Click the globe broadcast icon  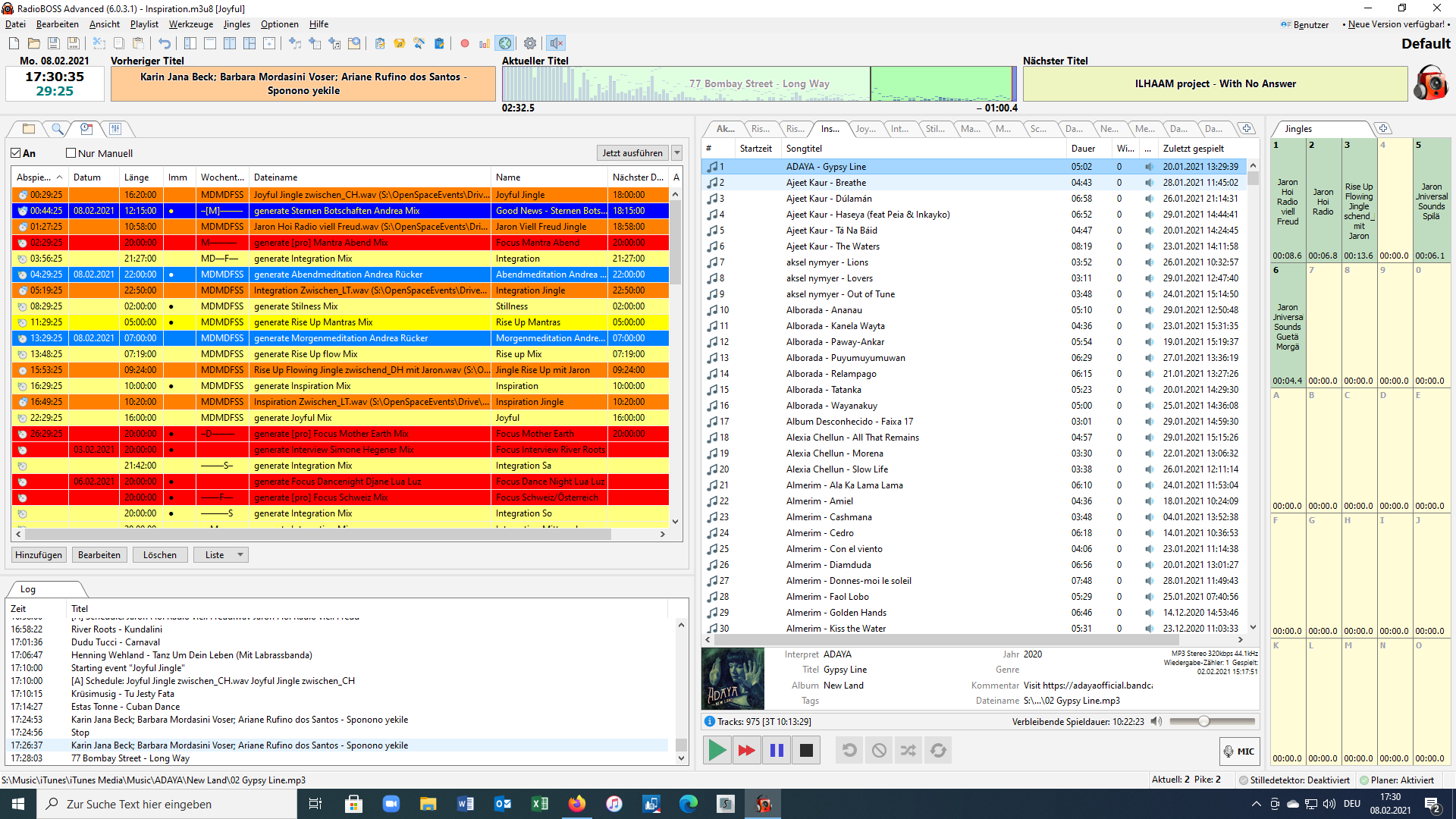tap(505, 44)
